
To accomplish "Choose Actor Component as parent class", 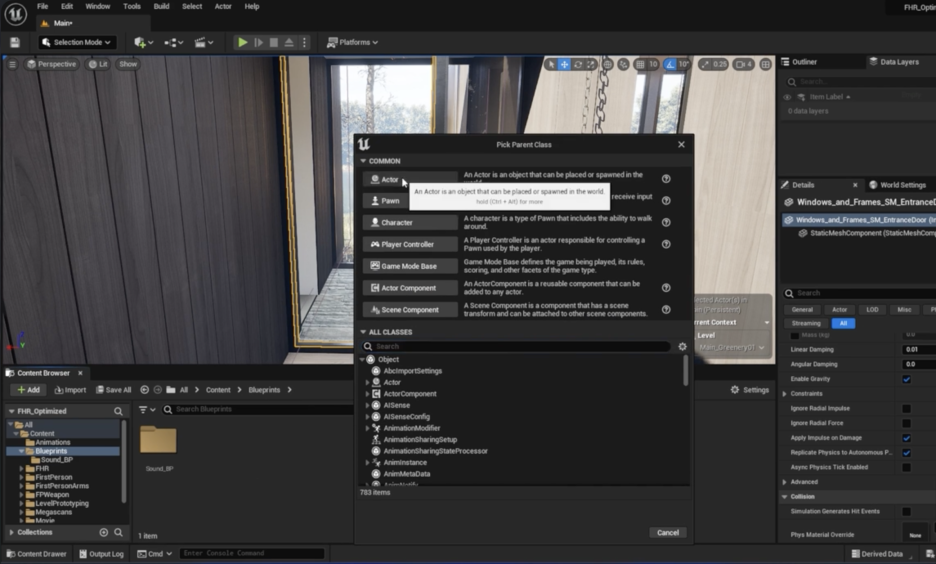I will click(410, 288).
